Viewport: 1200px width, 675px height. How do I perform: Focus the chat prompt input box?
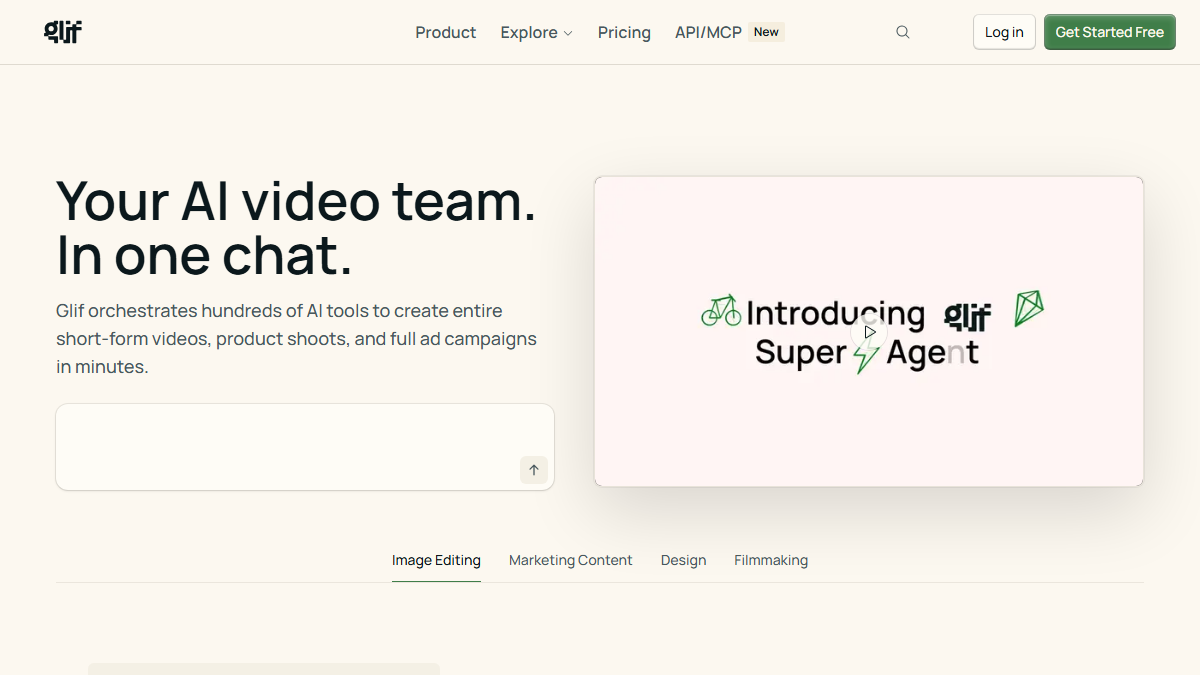(305, 447)
